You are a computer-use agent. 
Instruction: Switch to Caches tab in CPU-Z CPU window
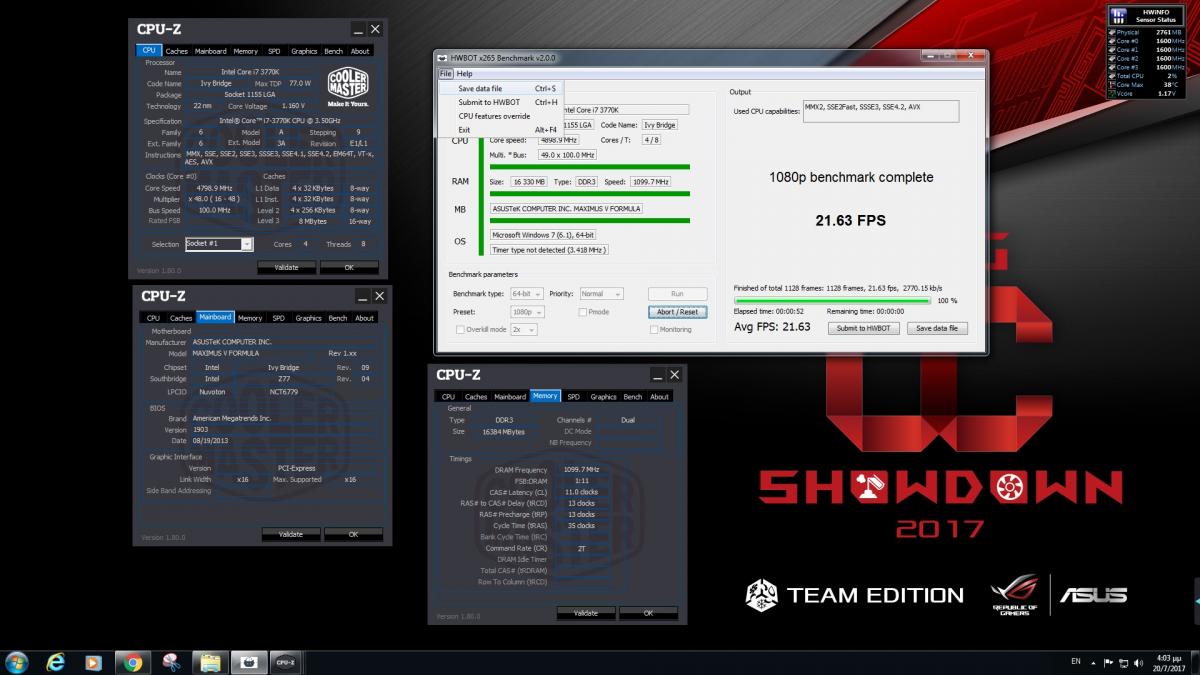pyautogui.click(x=176, y=51)
